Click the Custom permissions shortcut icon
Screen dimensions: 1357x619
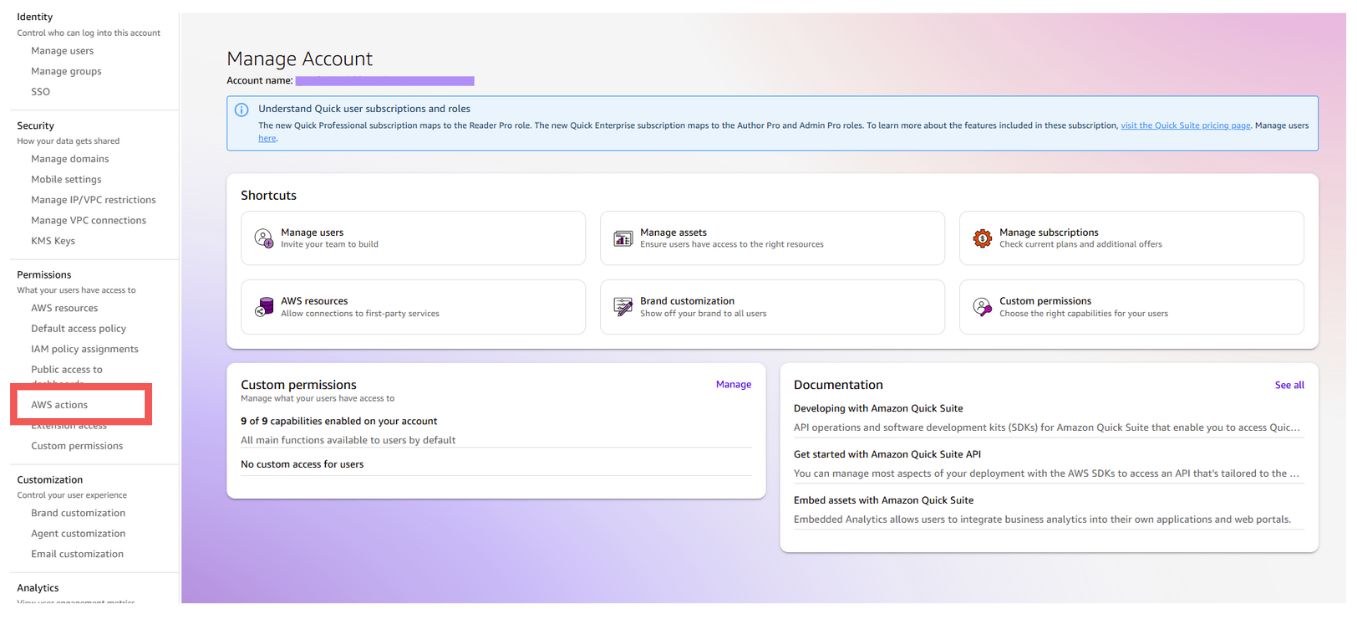click(982, 307)
